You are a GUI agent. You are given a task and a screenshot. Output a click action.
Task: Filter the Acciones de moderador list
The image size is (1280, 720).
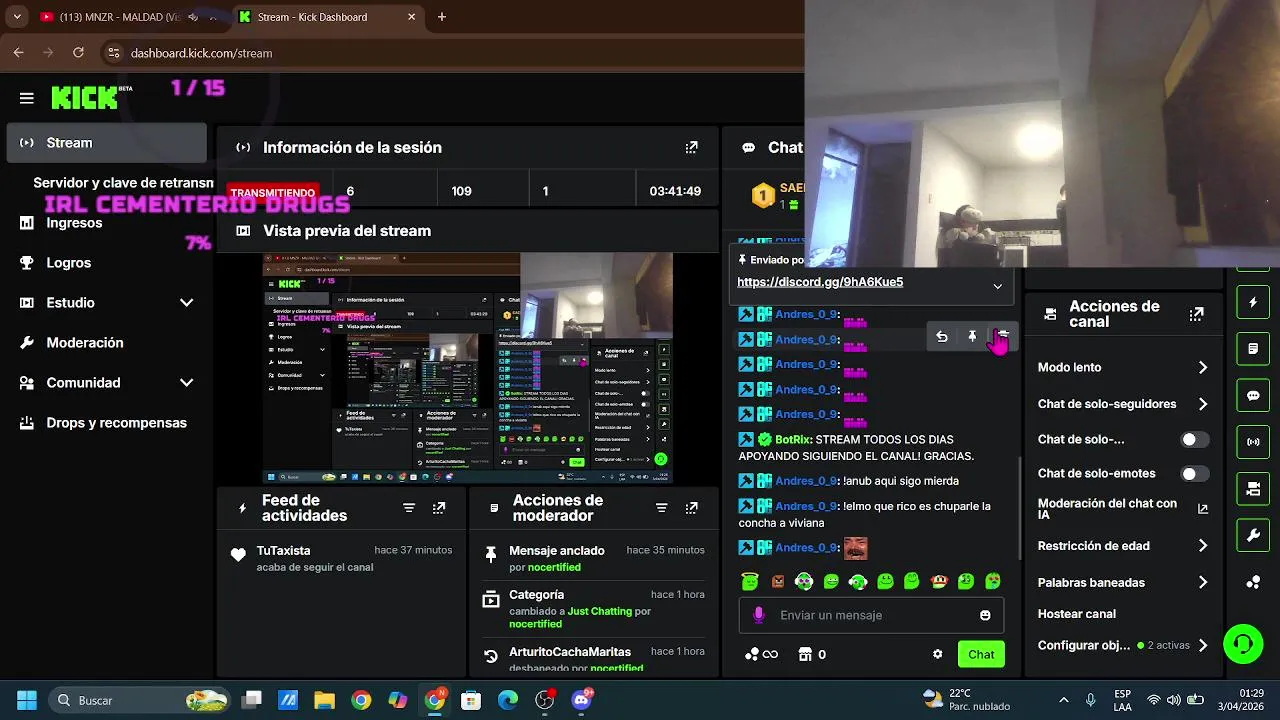pyautogui.click(x=661, y=508)
